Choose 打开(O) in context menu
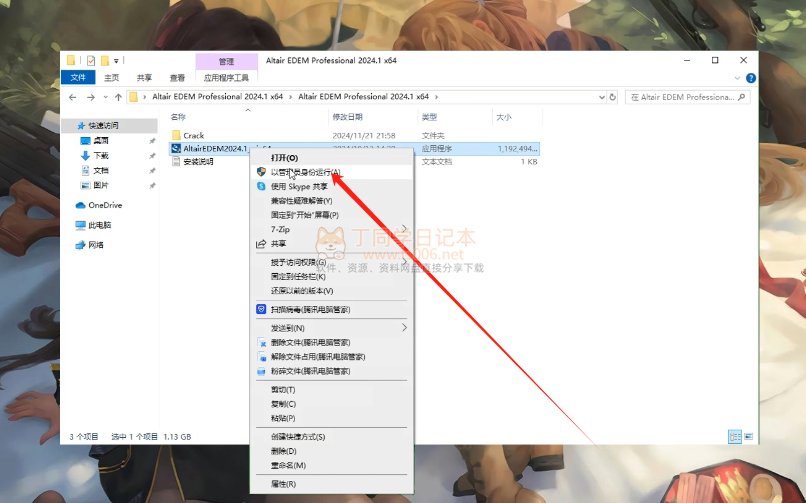Screen dimensions: 806x503 (x=332, y=158)
